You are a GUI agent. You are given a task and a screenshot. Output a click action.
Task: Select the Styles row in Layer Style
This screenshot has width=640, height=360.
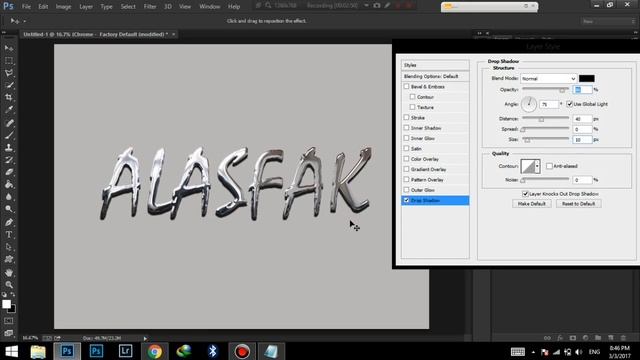click(435, 65)
